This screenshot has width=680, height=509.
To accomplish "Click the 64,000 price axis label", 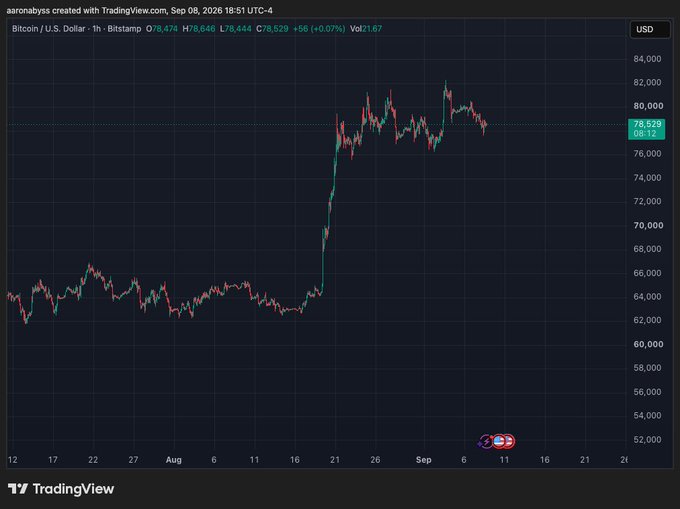I will (x=647, y=297).
